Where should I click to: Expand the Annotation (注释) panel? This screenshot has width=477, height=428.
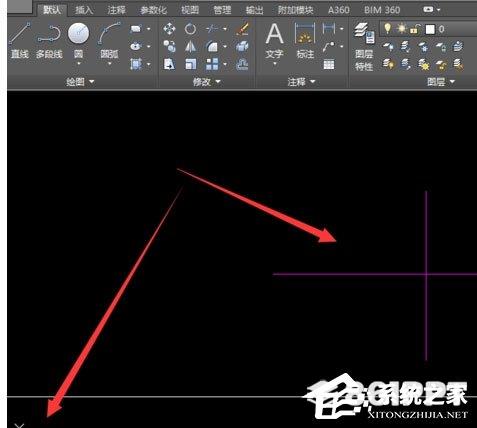point(301,82)
